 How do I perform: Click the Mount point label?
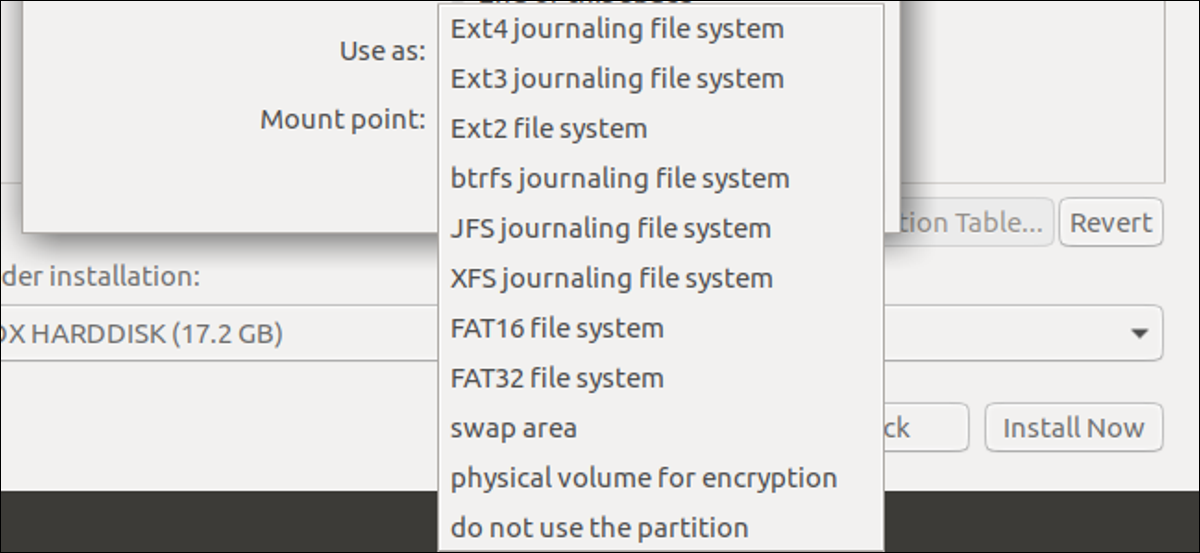click(343, 120)
